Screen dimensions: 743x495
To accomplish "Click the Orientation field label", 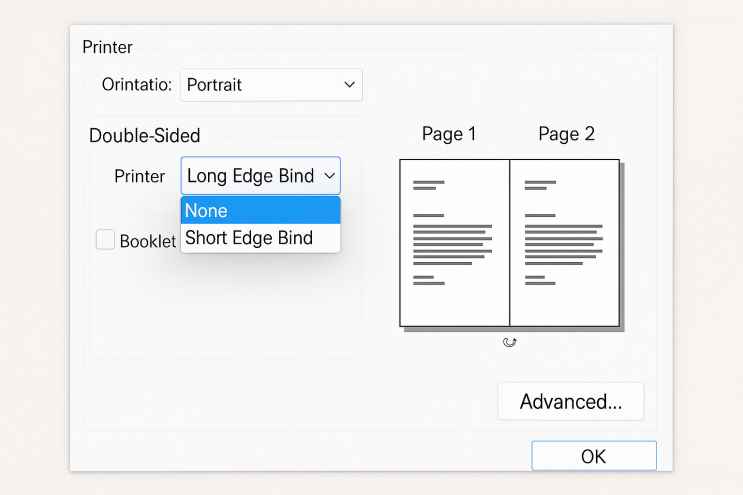I will pos(137,85).
